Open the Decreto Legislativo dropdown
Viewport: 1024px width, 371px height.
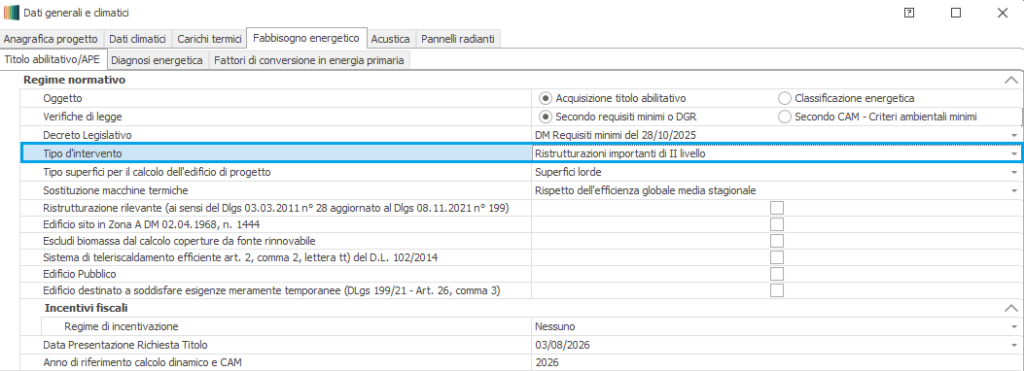(1014, 135)
